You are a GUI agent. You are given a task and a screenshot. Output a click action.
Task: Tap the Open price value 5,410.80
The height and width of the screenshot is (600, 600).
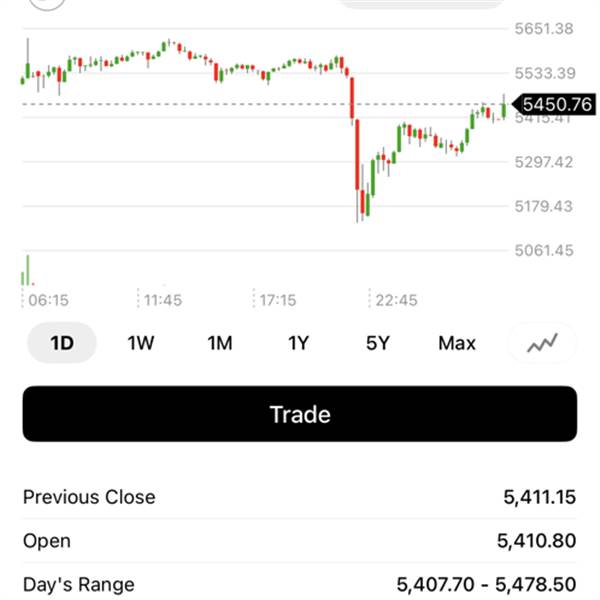[x=536, y=541]
